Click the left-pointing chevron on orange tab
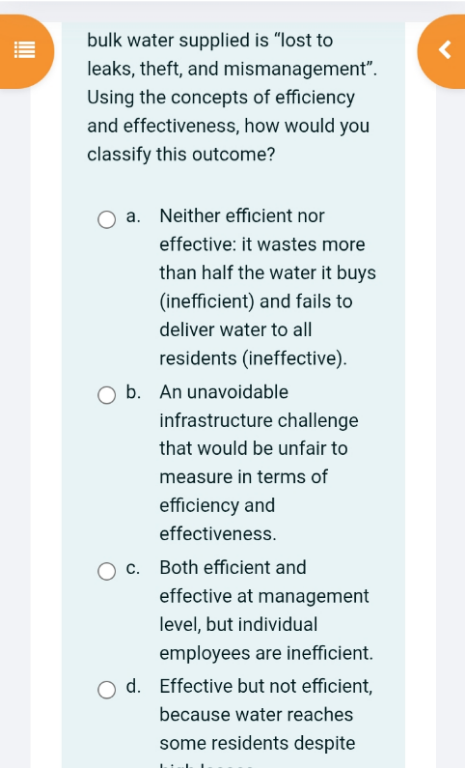 point(444,50)
